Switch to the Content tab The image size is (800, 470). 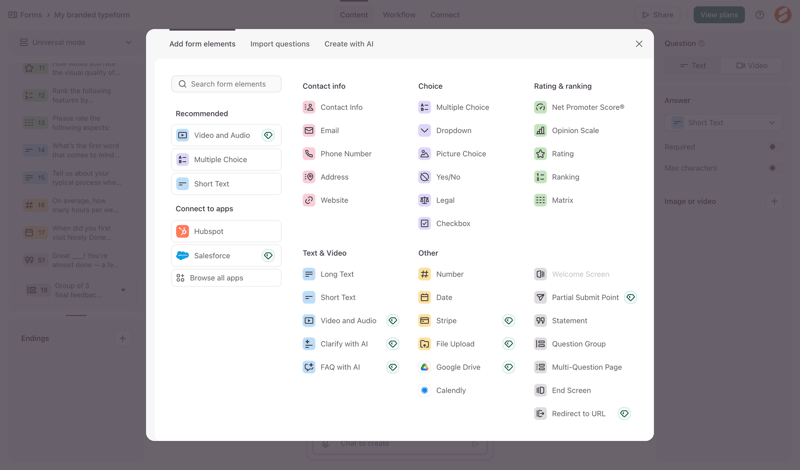[354, 15]
